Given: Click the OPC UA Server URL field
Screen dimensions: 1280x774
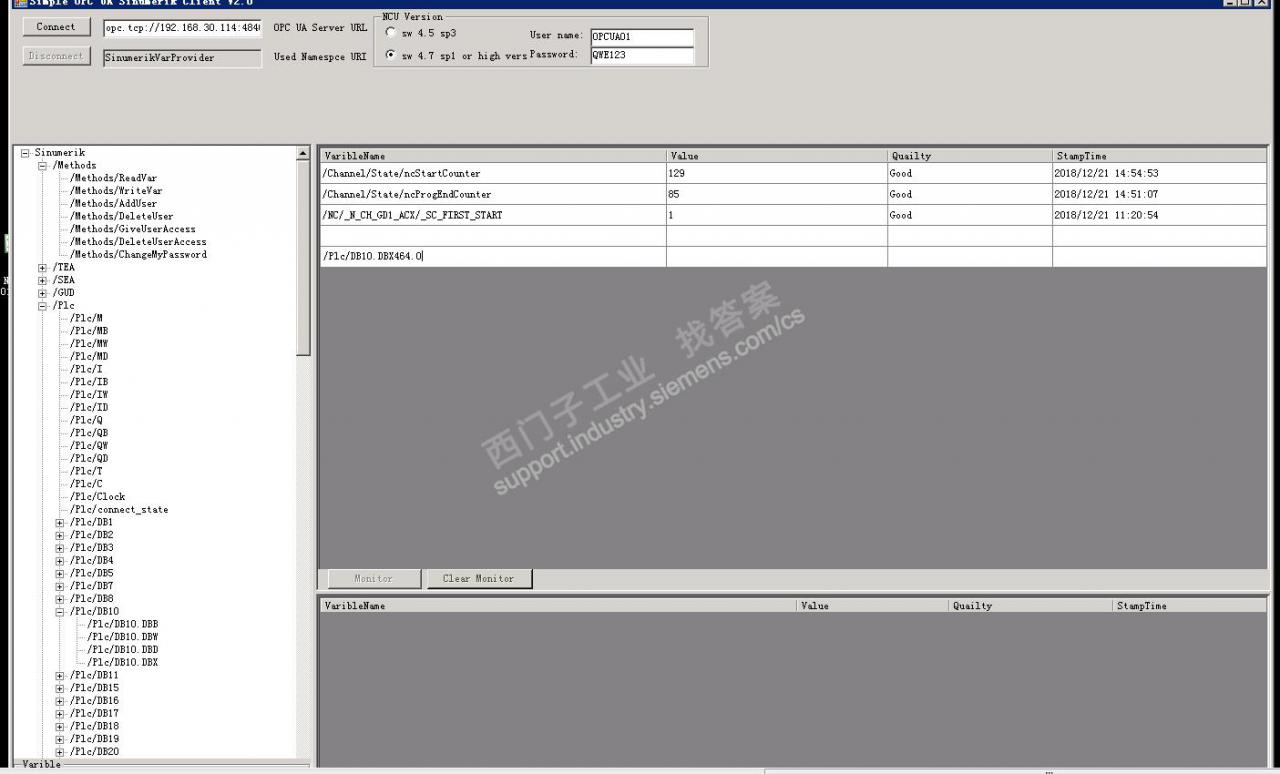Looking at the screenshot, I should (x=182, y=28).
